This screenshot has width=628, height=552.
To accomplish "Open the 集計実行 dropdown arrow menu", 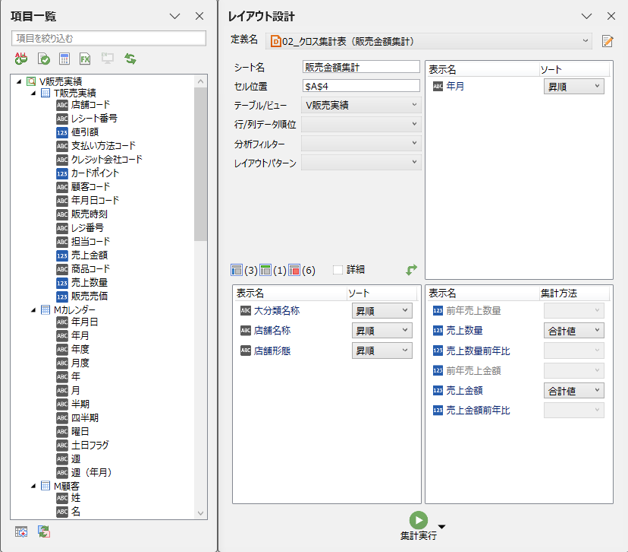I will pyautogui.click(x=441, y=527).
